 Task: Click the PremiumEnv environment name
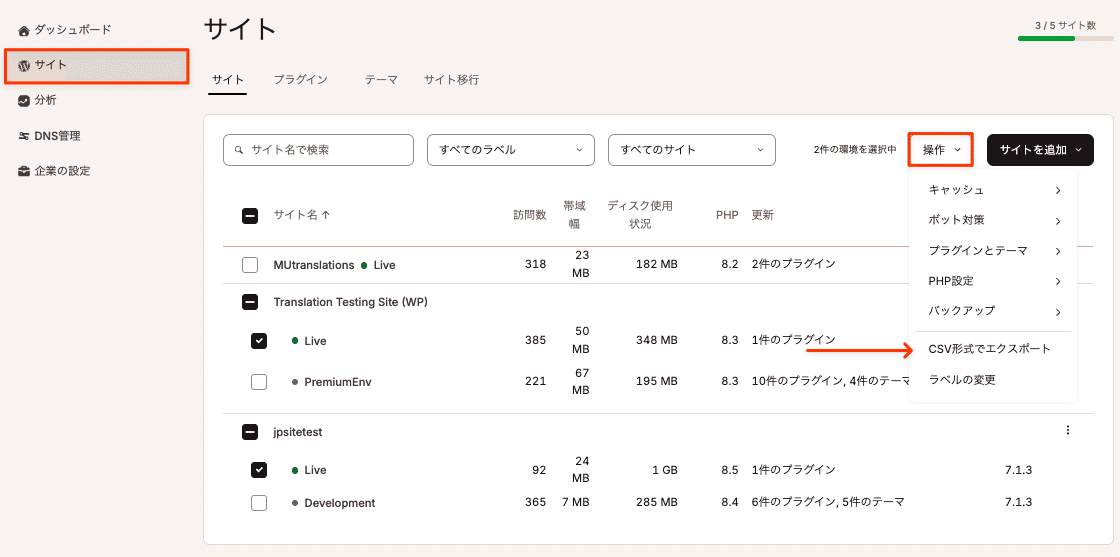pyautogui.click(x=338, y=382)
